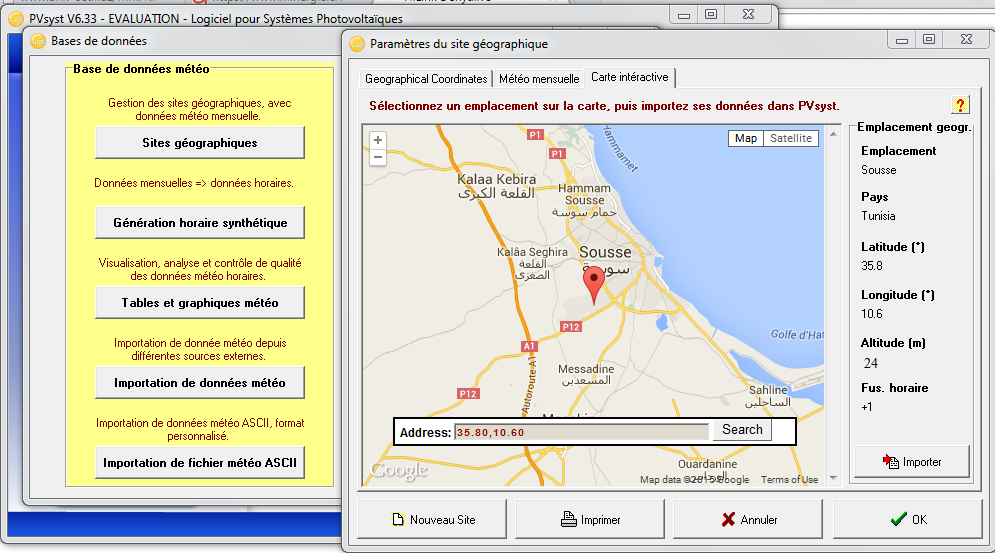Click the map scrollbar up arrow

click(833, 135)
